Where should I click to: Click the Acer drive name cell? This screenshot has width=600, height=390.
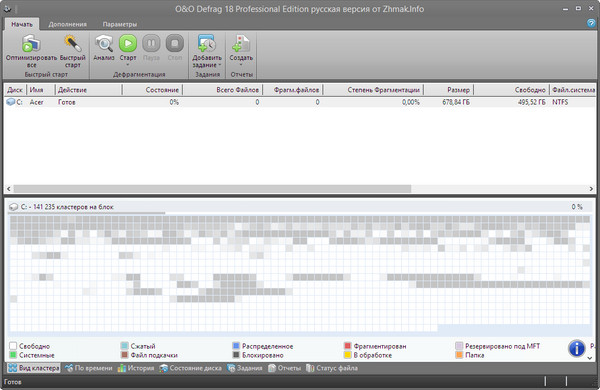coord(36,102)
